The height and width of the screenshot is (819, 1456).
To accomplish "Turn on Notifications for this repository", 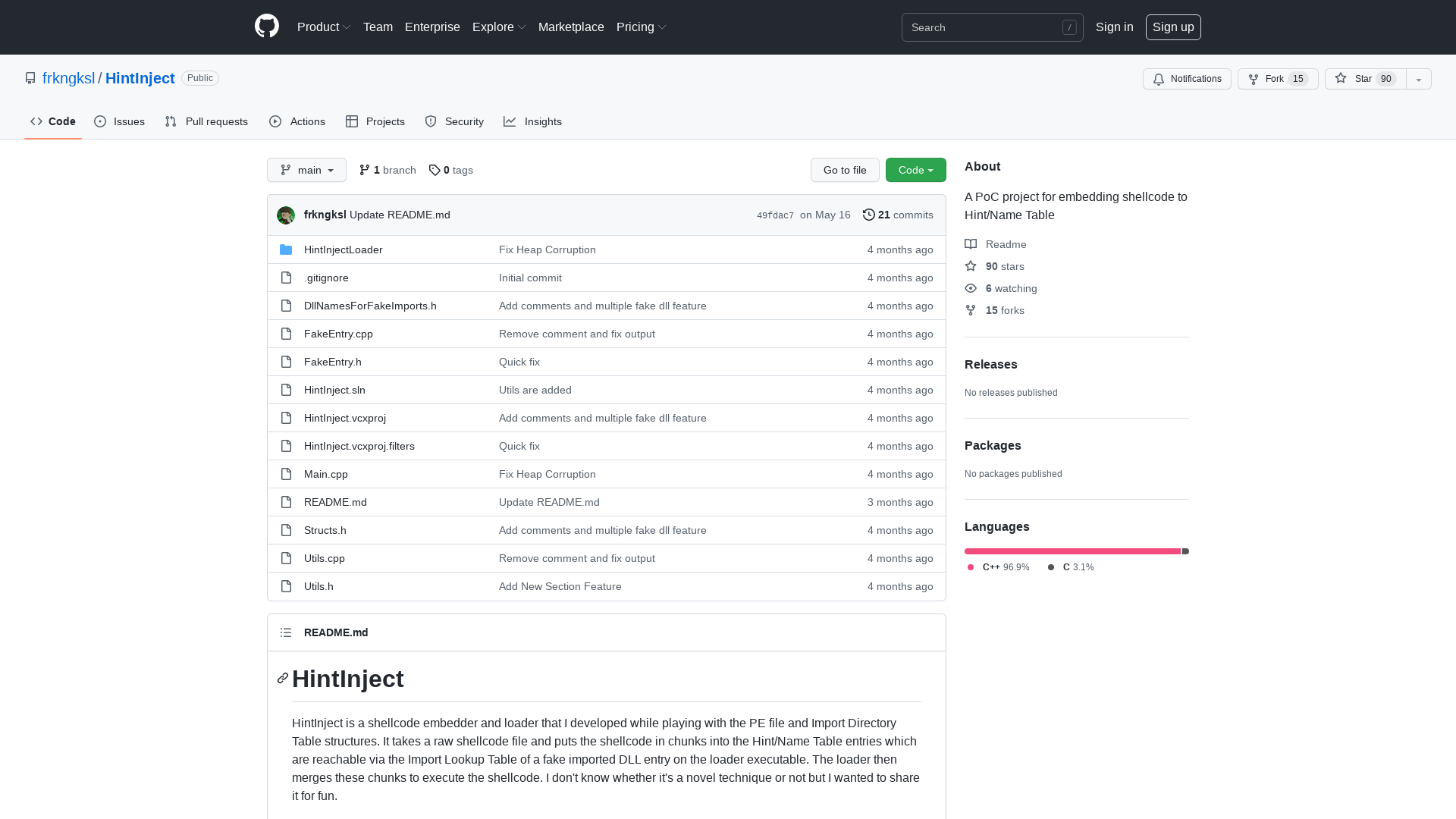I will click(1187, 79).
